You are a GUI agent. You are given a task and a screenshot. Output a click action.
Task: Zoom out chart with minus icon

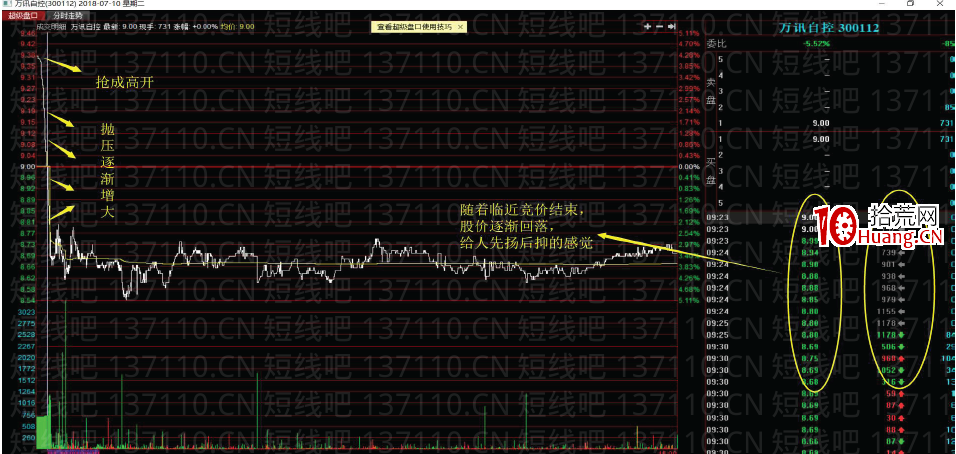click(659, 26)
